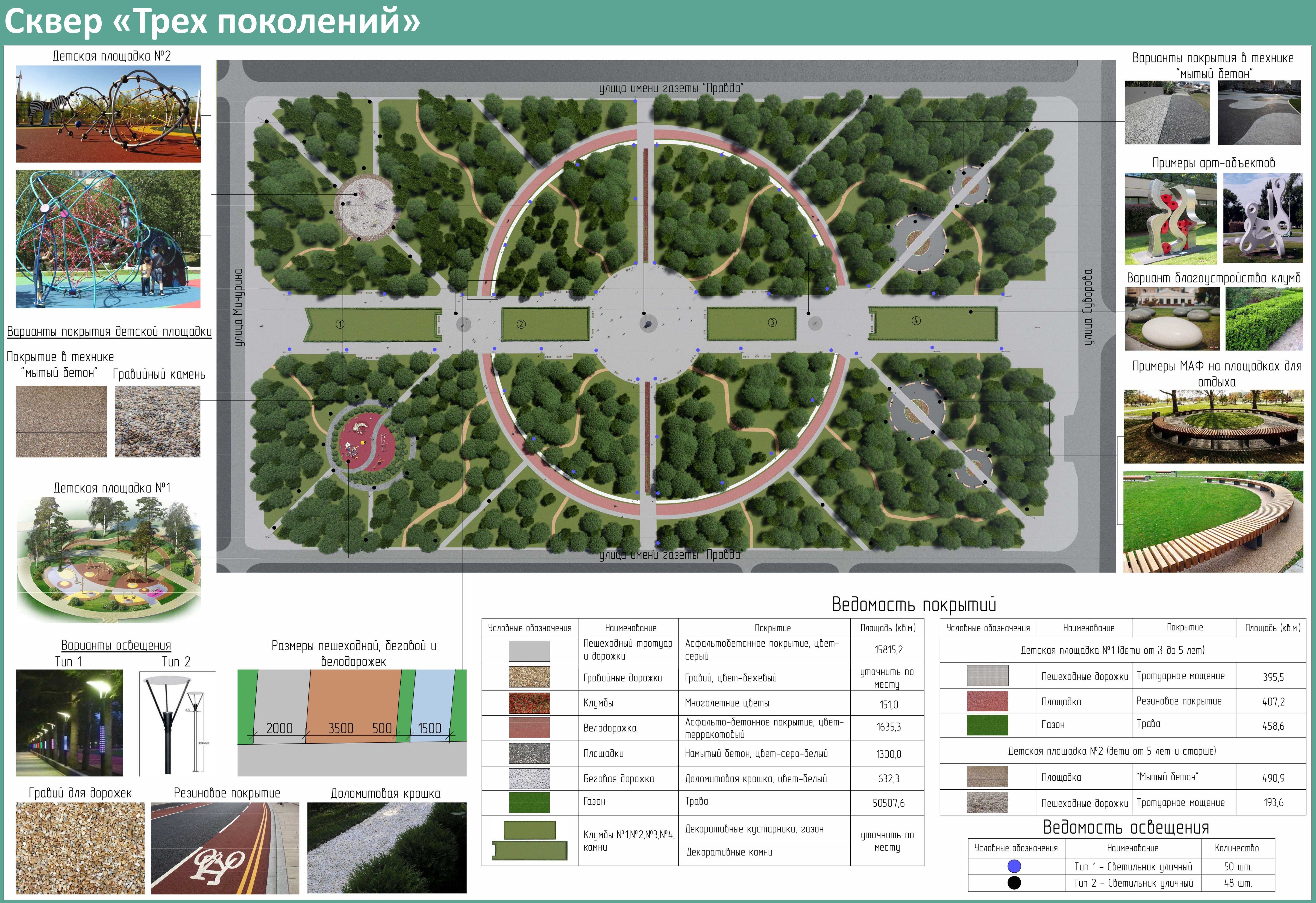Click the Варианты освещения underlined heading
Image resolution: width=1316 pixels, height=903 pixels.
(x=116, y=645)
